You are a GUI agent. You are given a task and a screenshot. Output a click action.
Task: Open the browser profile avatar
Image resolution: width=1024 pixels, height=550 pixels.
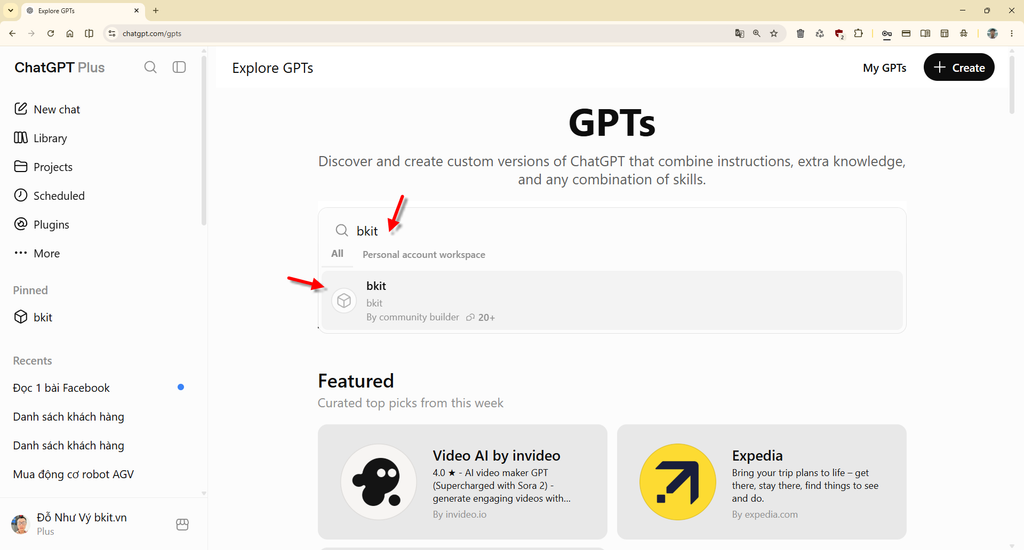click(992, 33)
